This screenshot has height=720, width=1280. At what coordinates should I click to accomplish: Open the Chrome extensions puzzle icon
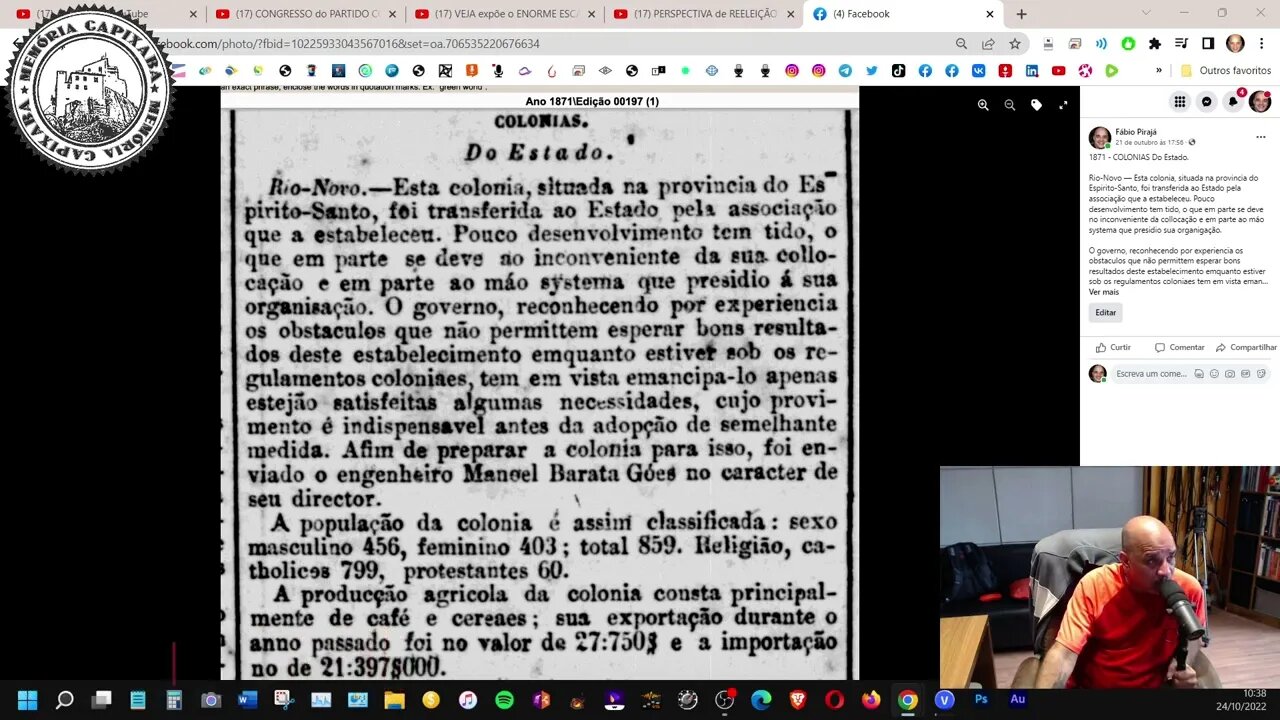tap(1155, 44)
